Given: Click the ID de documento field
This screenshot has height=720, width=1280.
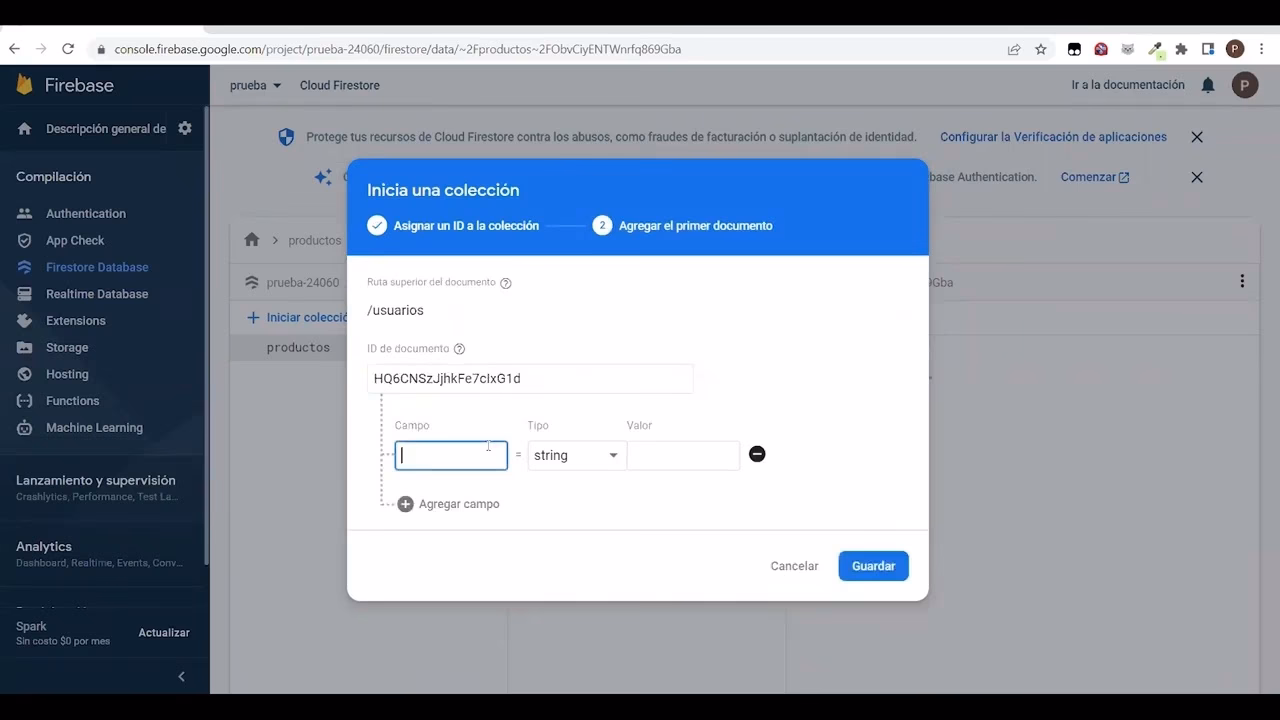Looking at the screenshot, I should (x=530, y=379).
